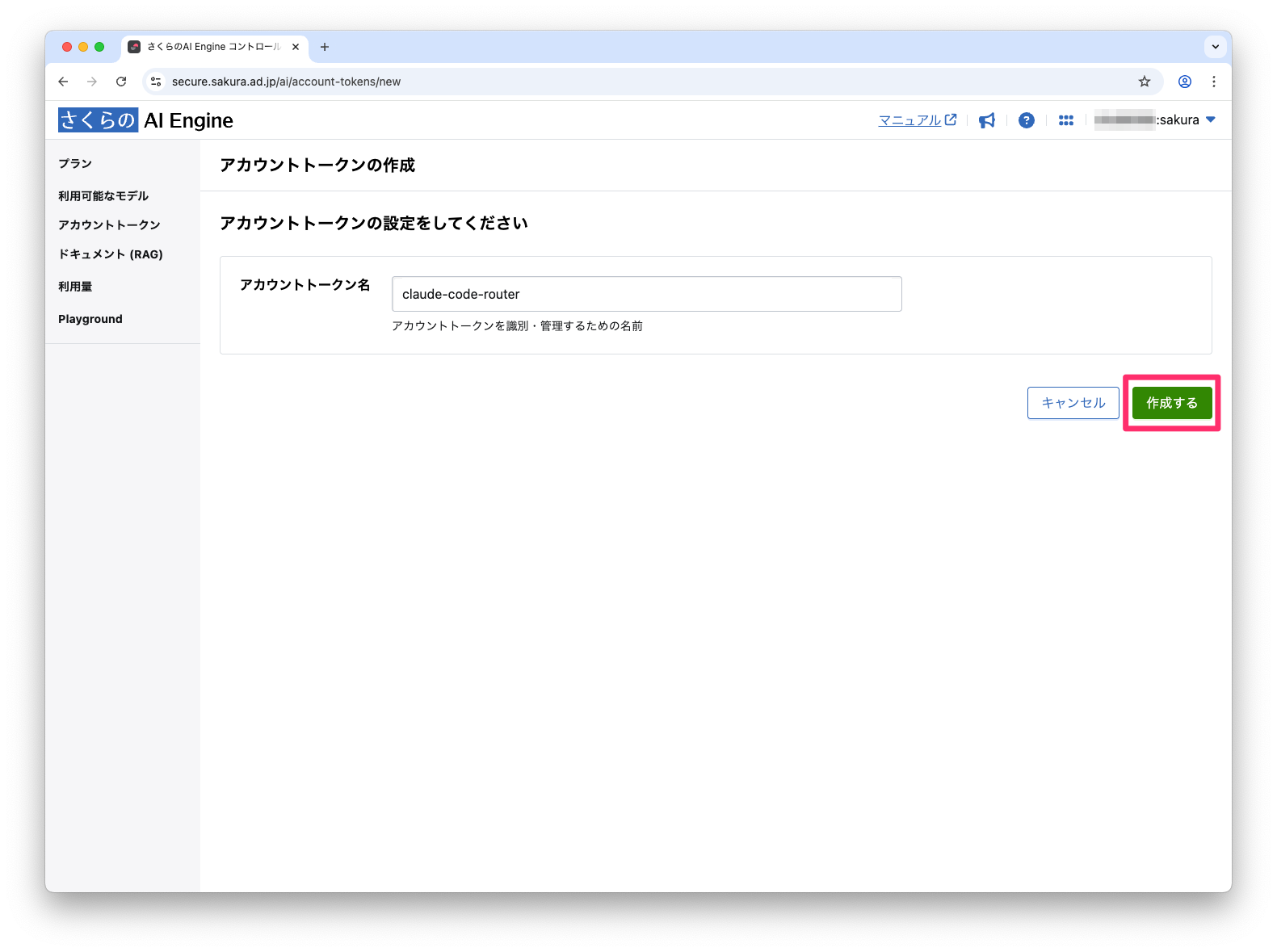This screenshot has height=952, width=1277.
Task: Select 利用可能なモデル in the sidebar
Action: coord(103,196)
